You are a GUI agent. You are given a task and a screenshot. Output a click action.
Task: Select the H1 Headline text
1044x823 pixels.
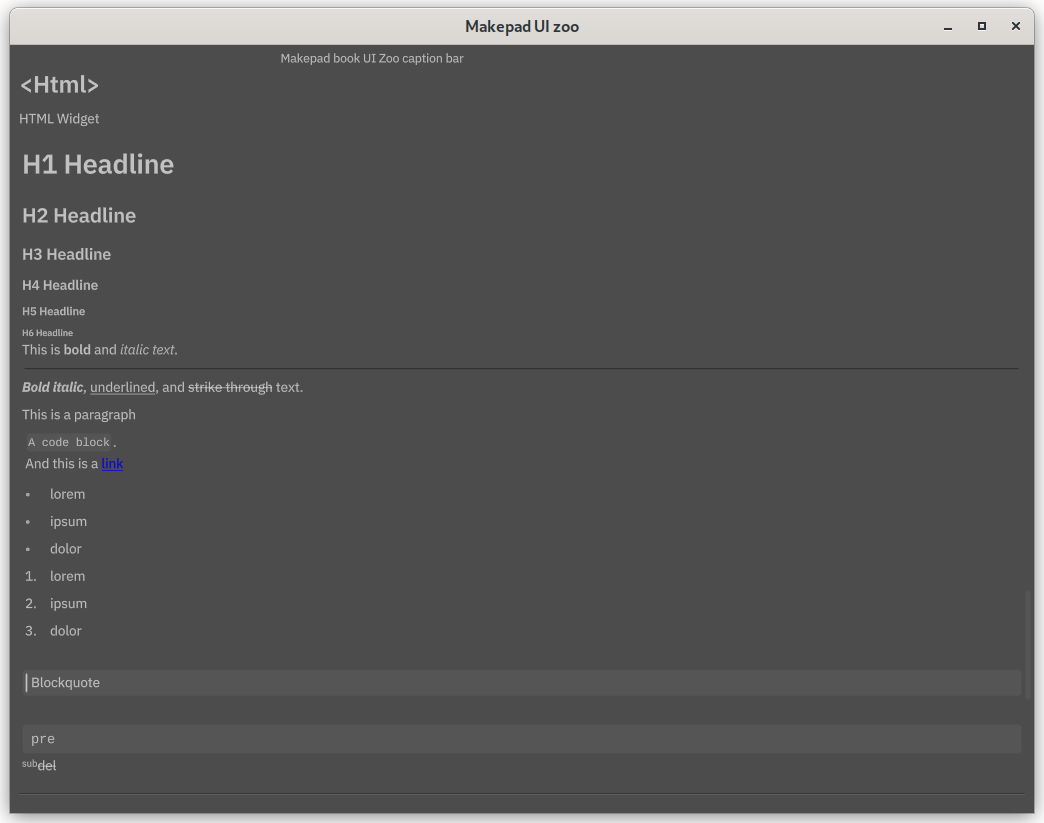pos(98,165)
